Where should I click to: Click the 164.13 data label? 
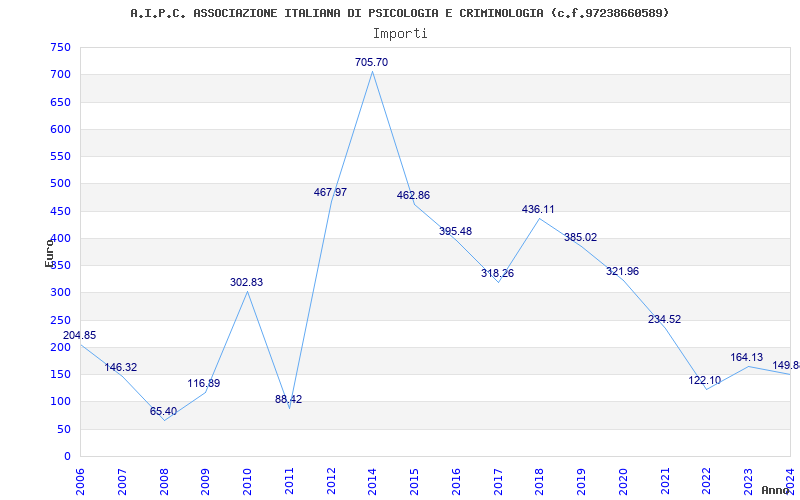tap(746, 357)
